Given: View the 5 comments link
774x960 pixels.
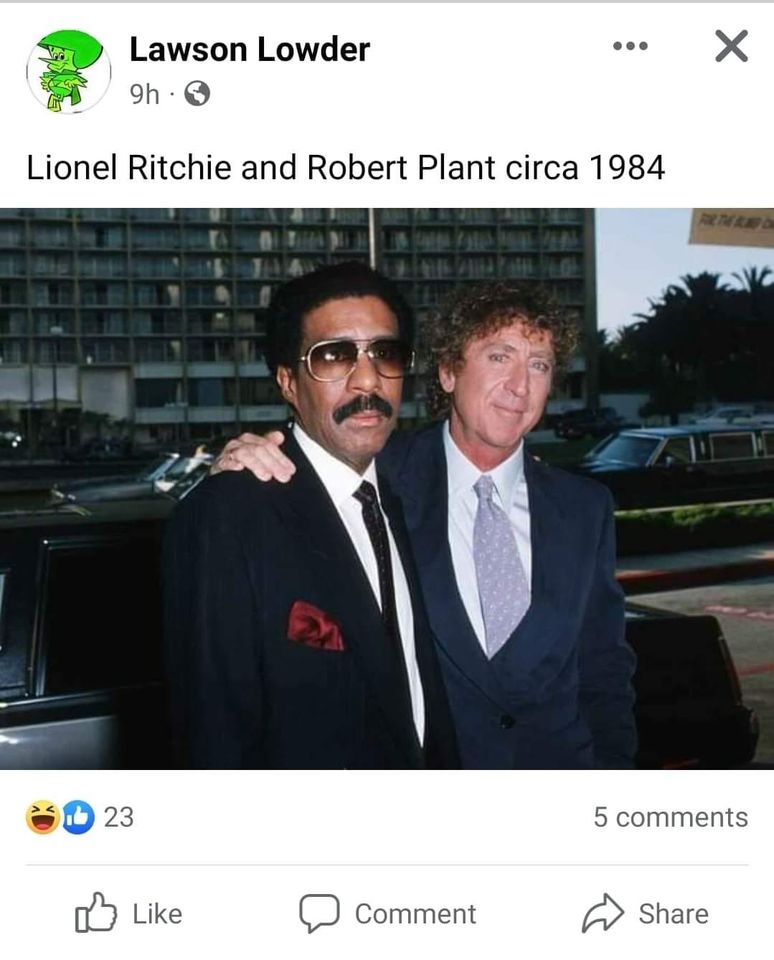Looking at the screenshot, I should (670, 817).
